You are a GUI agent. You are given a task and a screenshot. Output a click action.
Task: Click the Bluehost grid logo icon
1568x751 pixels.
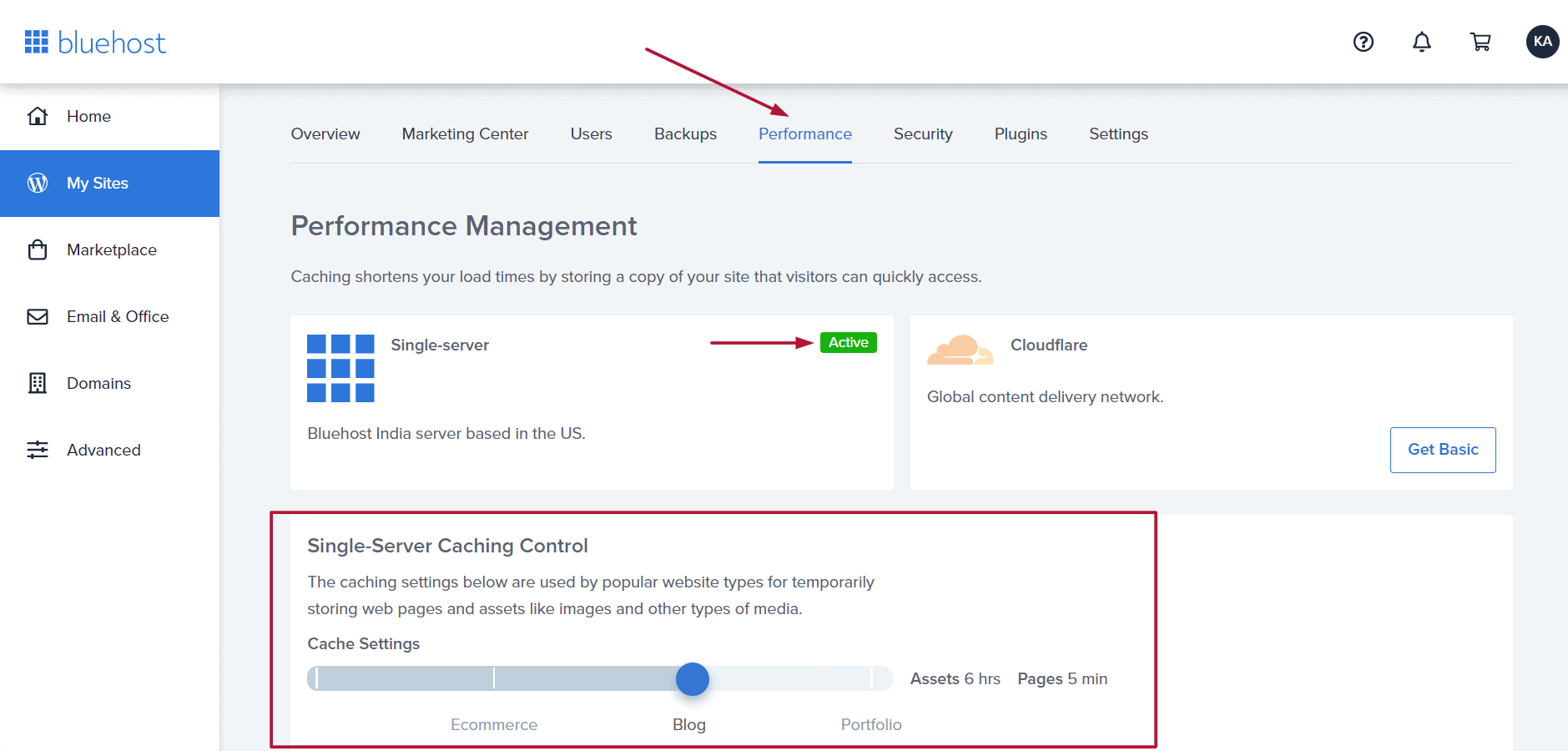(x=37, y=42)
